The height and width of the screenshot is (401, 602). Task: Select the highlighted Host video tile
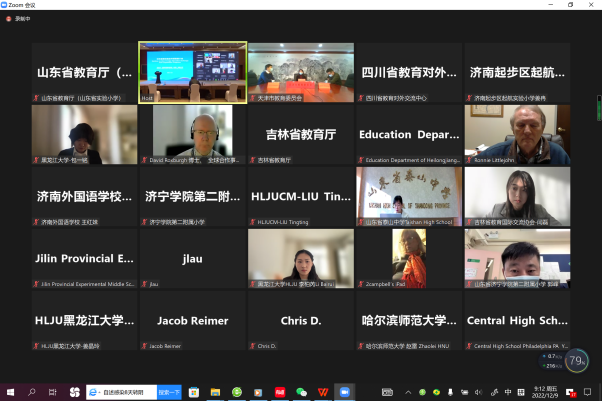[192, 72]
